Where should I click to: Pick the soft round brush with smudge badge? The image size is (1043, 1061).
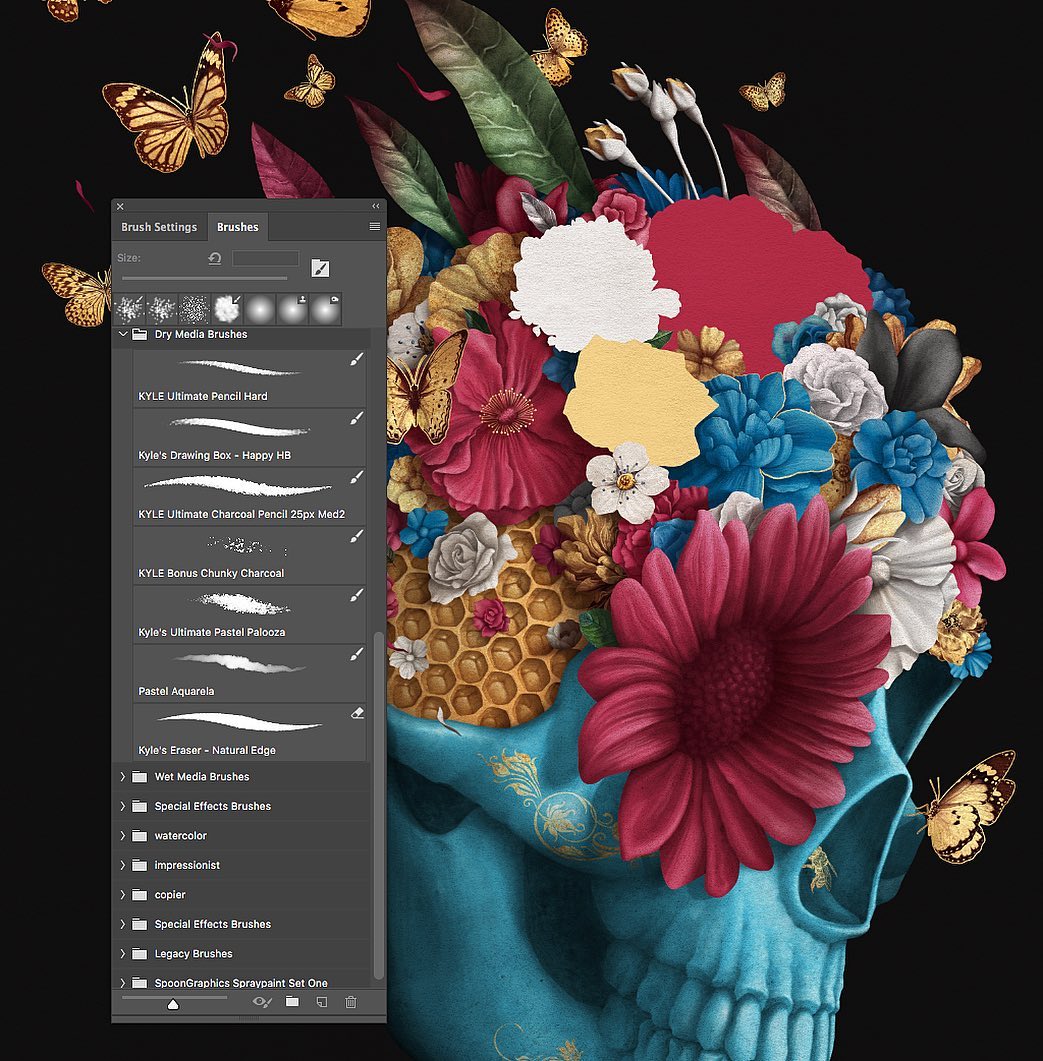[326, 309]
